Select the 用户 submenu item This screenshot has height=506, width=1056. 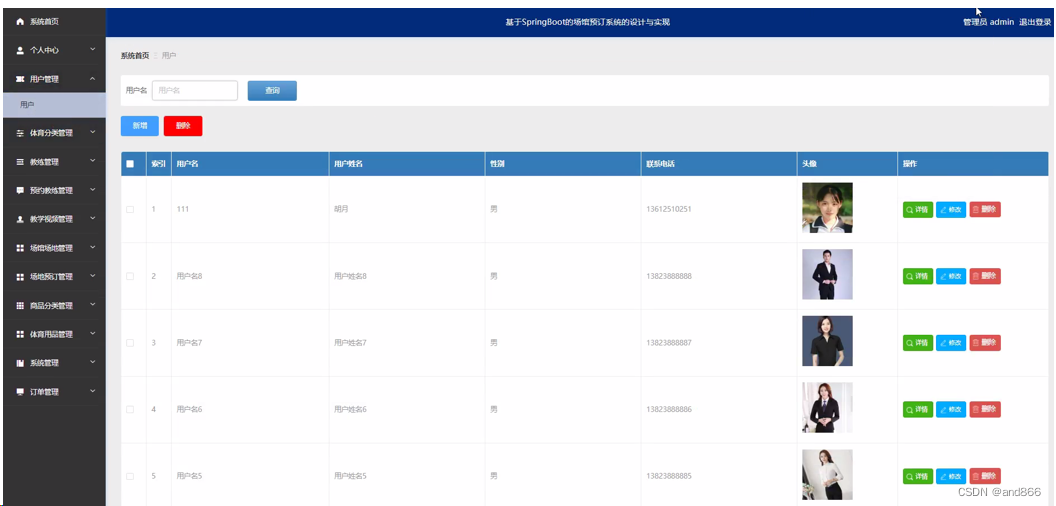coord(53,105)
